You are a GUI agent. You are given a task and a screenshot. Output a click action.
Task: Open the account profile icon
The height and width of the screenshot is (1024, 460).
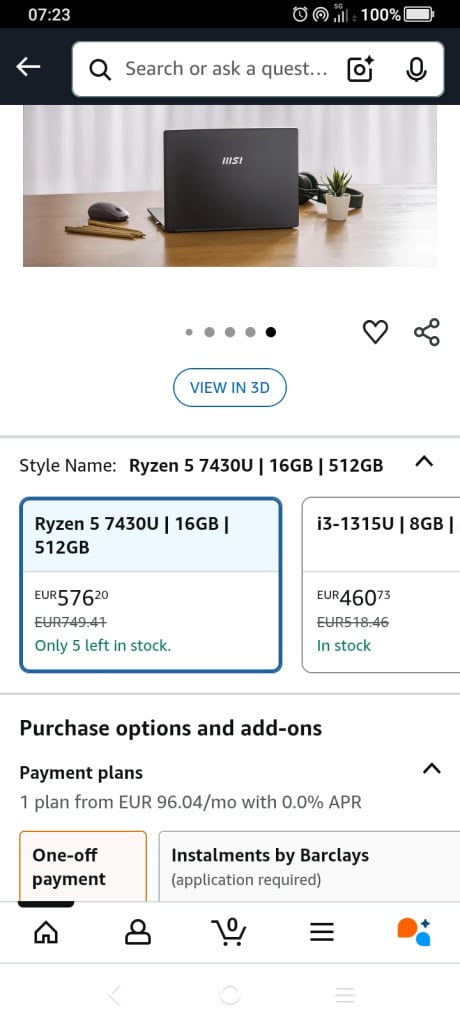point(138,932)
